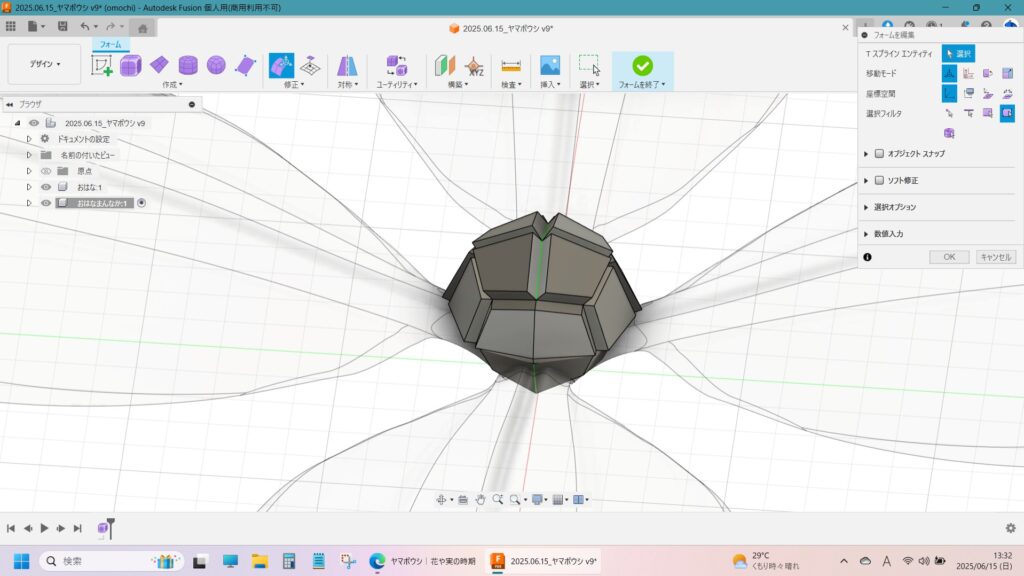This screenshot has width=1024, height=576.
Task: Open the デザイン workspace dropdown
Action: coord(44,64)
